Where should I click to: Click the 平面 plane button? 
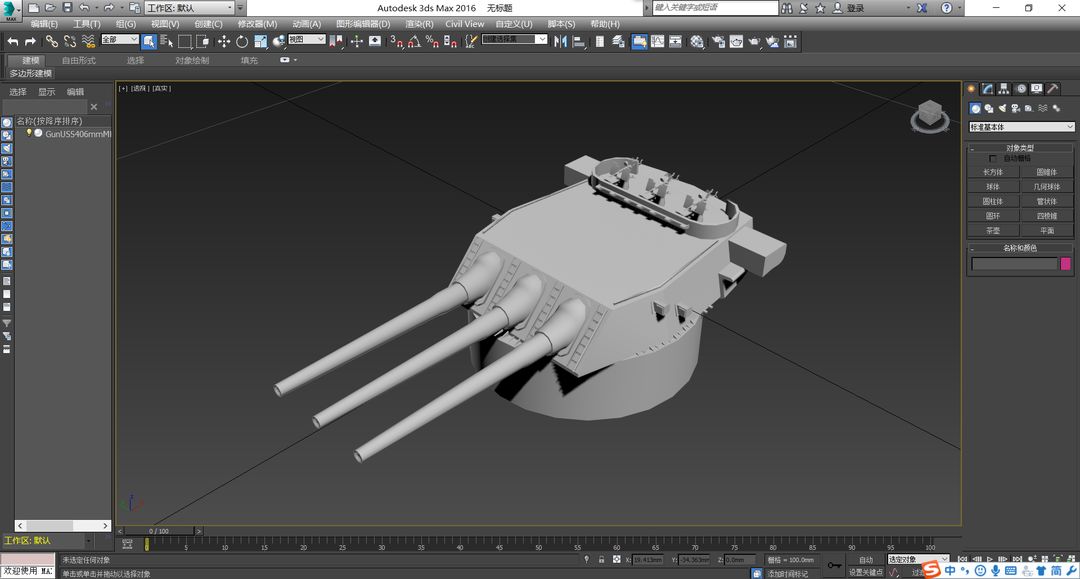point(1047,231)
